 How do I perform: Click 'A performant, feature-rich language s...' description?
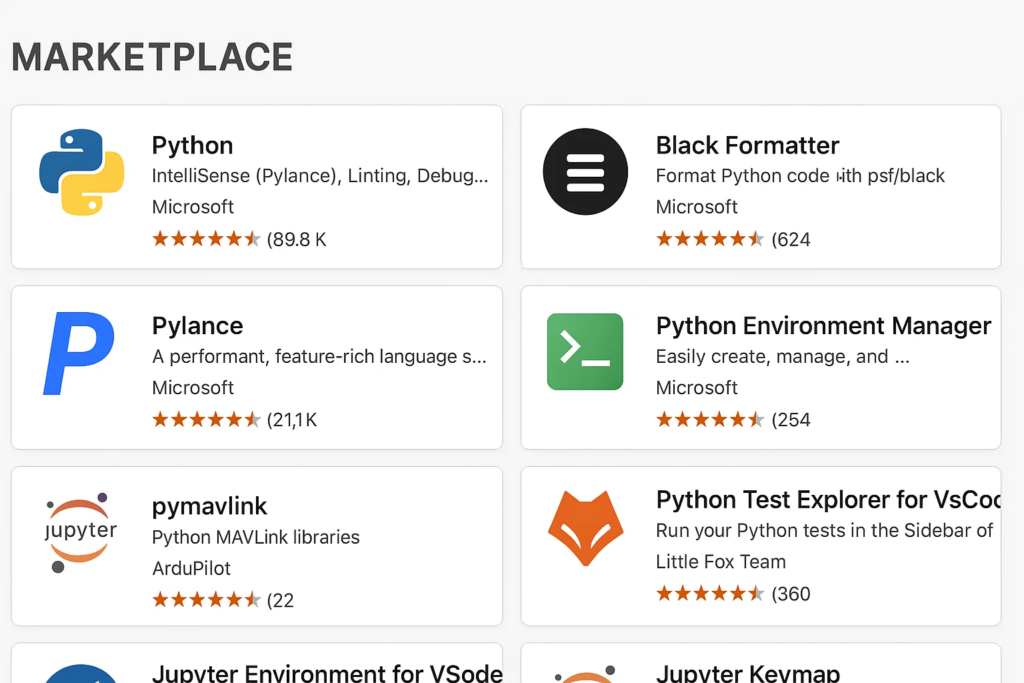pyautogui.click(x=319, y=357)
